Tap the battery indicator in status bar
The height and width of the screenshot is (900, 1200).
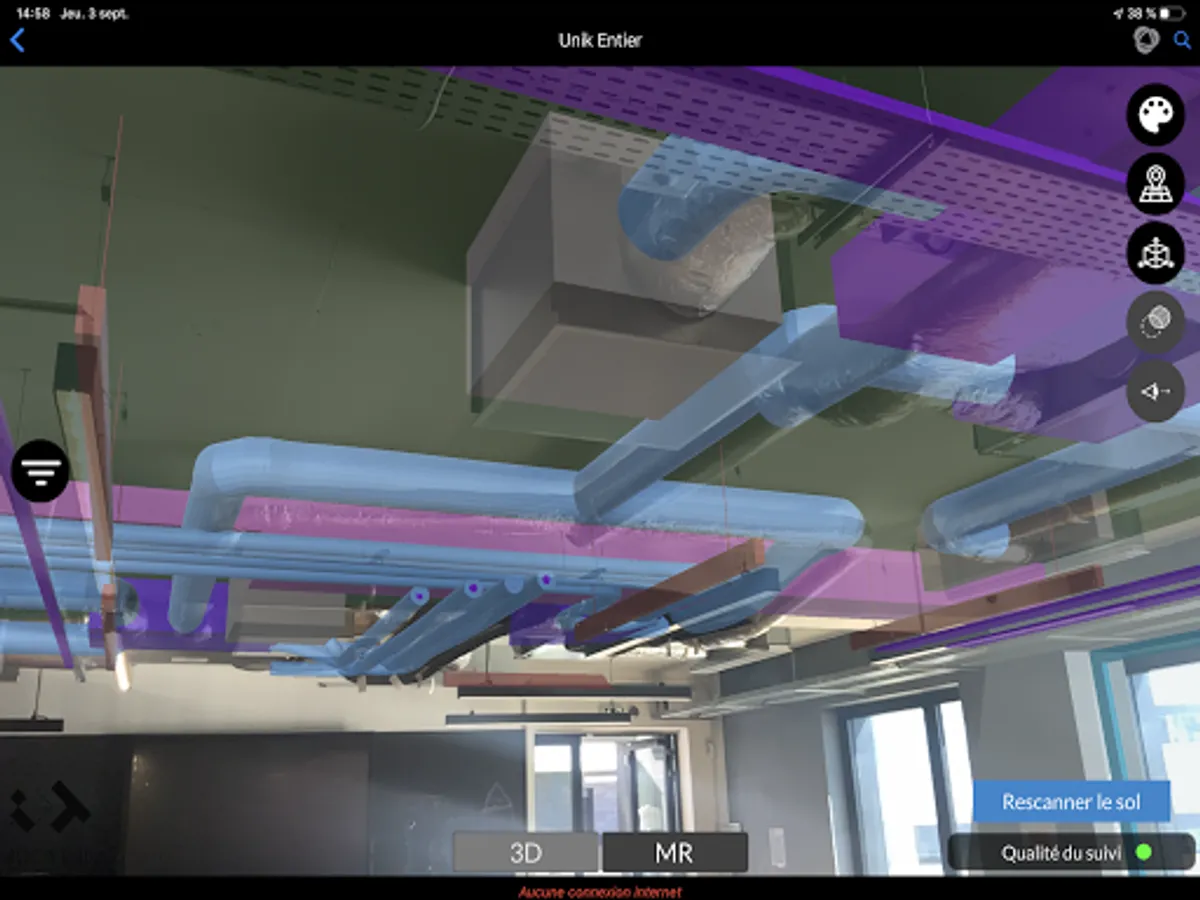click(1171, 13)
